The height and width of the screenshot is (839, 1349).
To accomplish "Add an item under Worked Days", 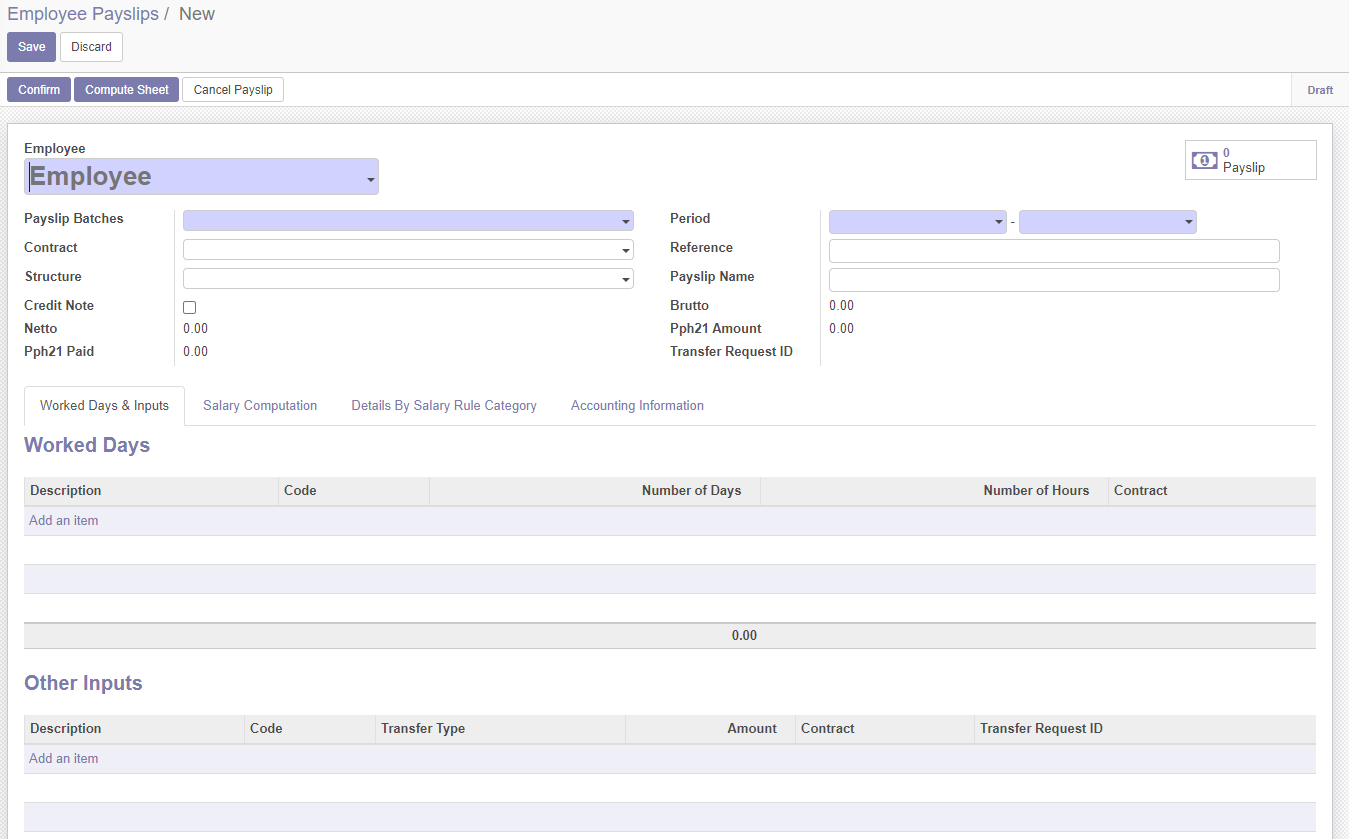I will click(64, 521).
